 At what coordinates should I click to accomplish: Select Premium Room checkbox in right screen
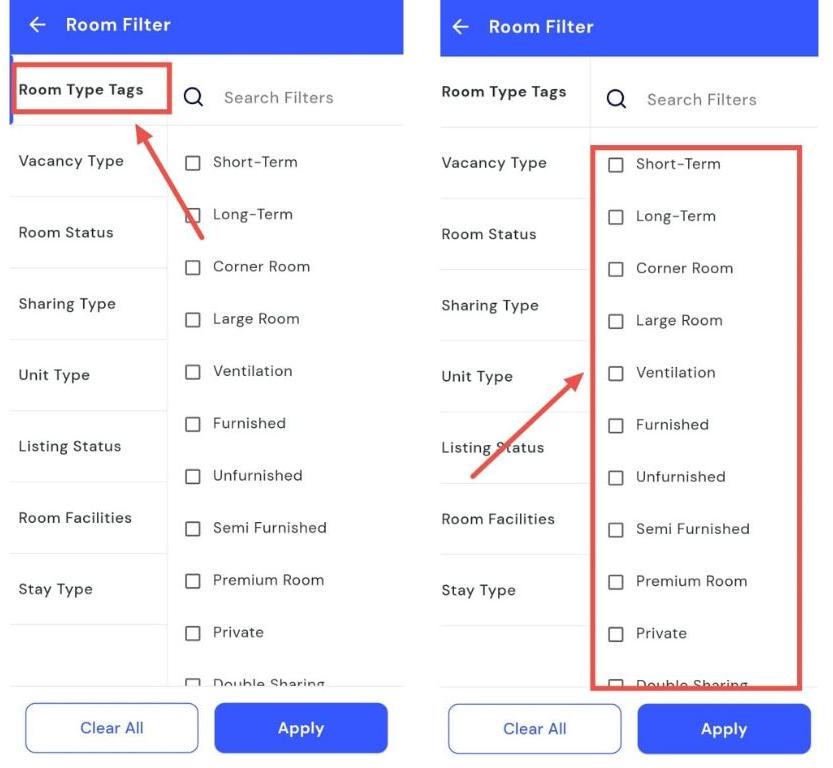[616, 582]
